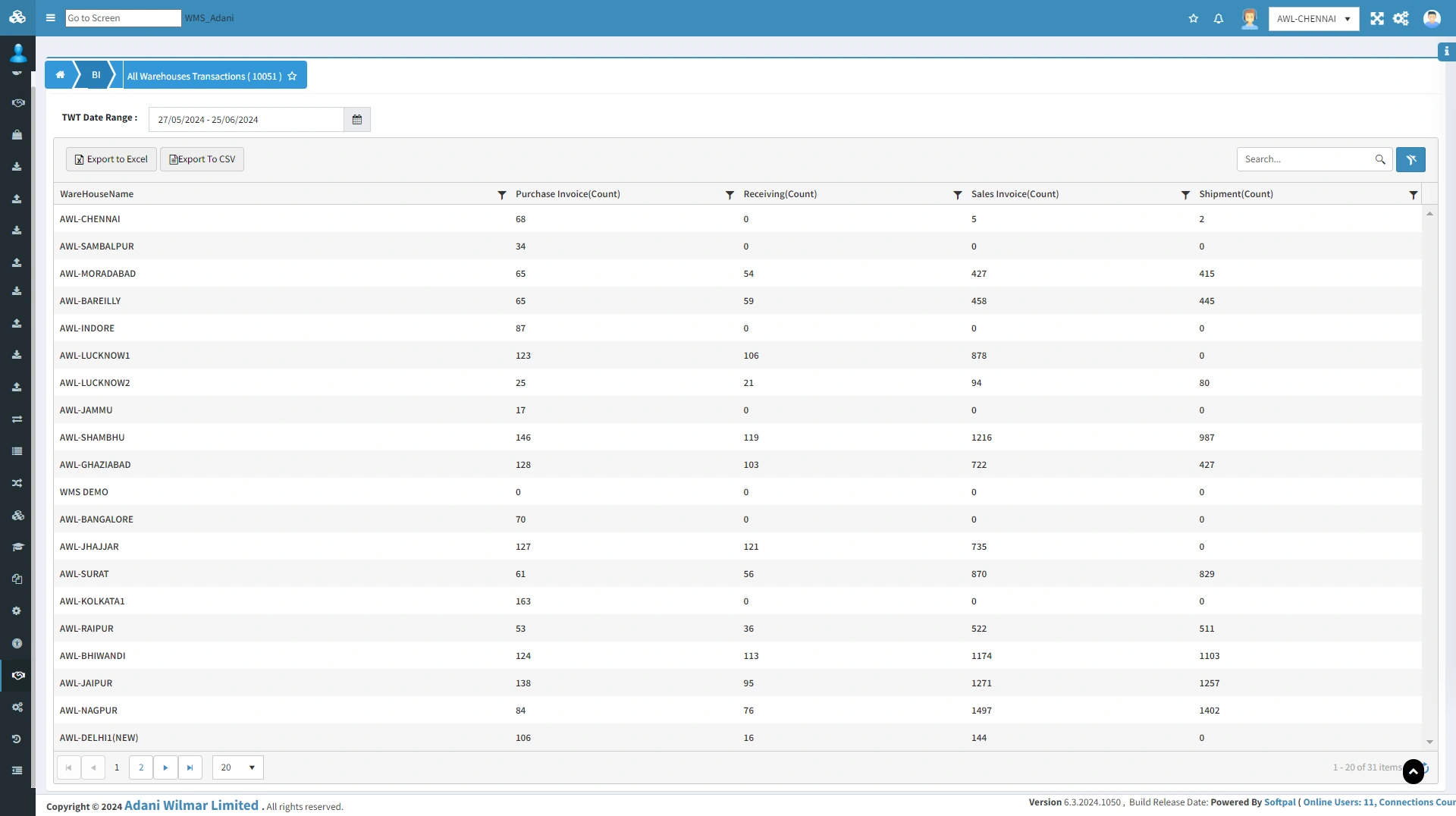Open the Softpal link in footer
This screenshot has height=816, width=1456.
tap(1279, 802)
